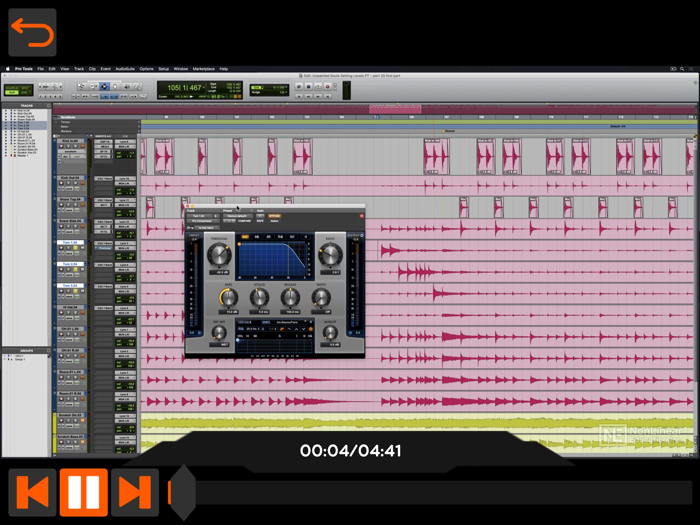This screenshot has width=700, height=525.
Task: Select the low-pass side-chain filter icon
Action: (x=289, y=329)
